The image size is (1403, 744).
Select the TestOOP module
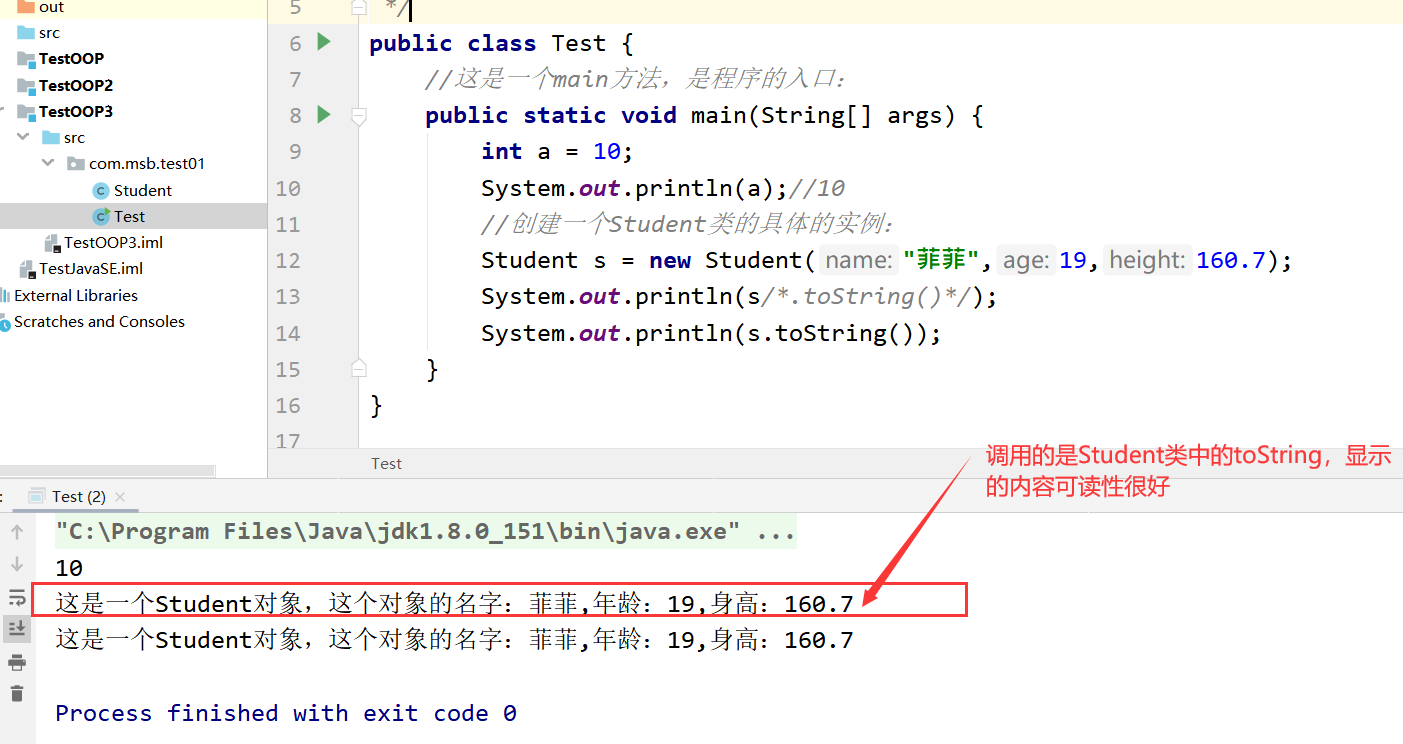coord(71,59)
